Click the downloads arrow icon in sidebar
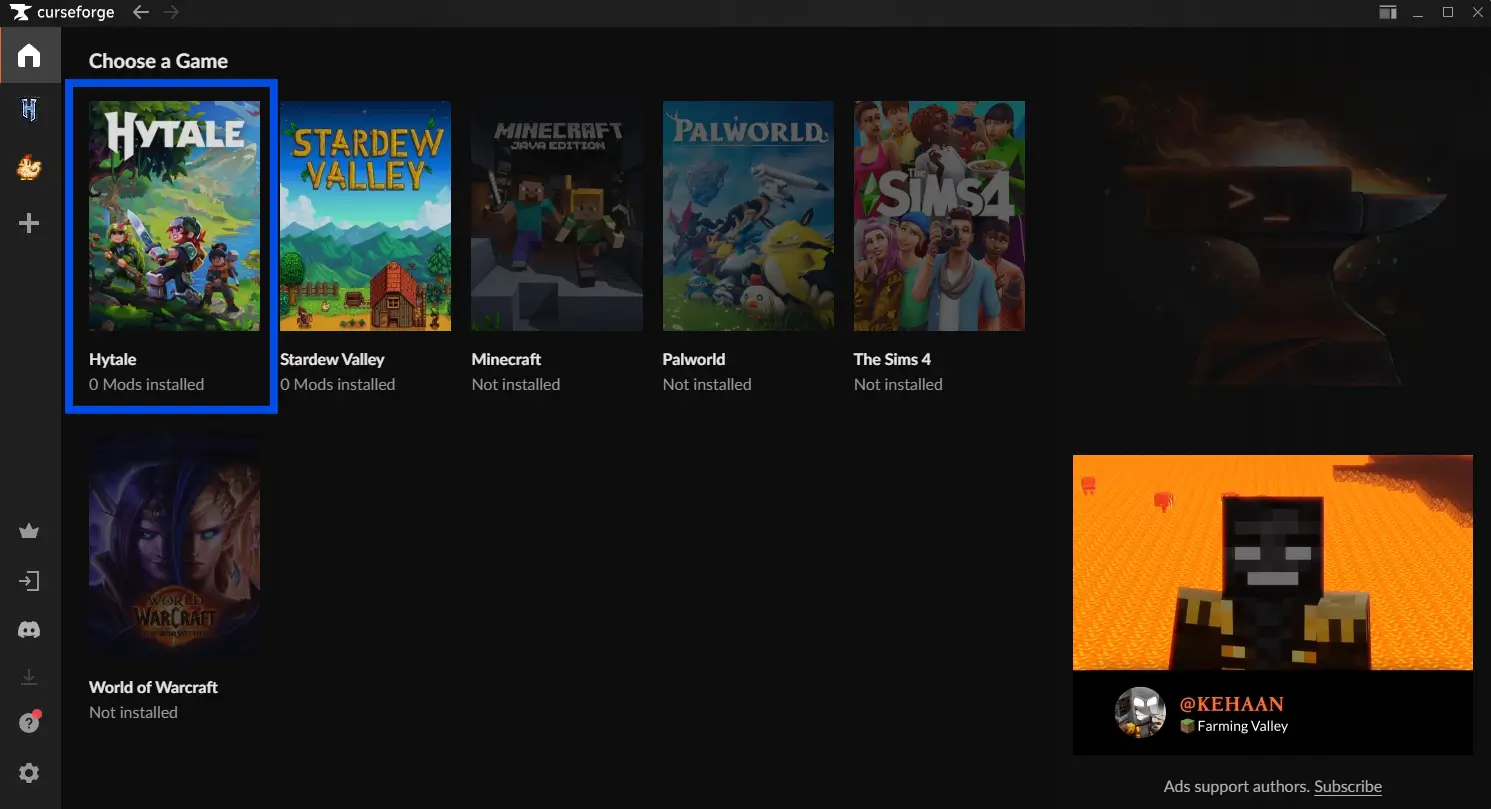The height and width of the screenshot is (809, 1491). coord(29,677)
